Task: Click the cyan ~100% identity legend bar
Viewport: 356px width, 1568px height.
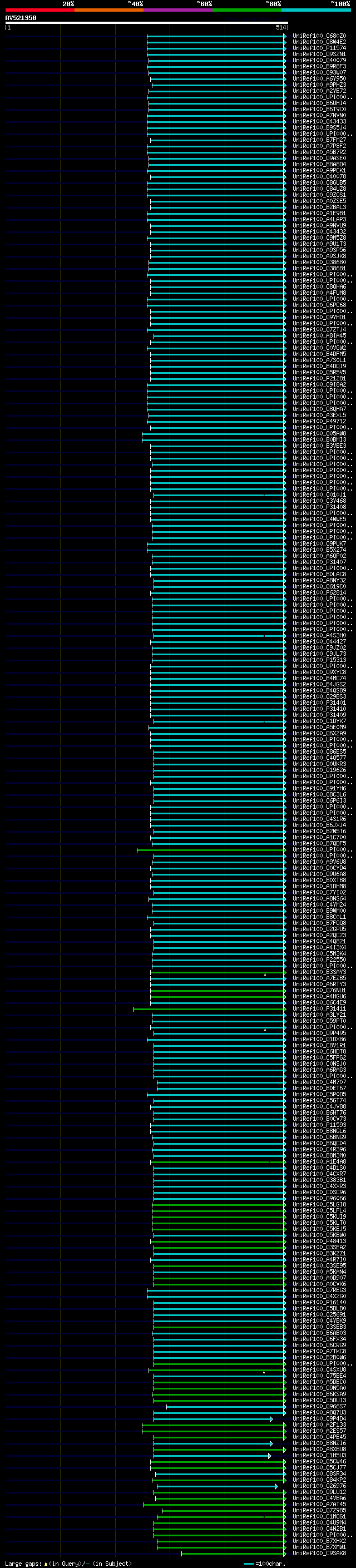Action: pyautogui.click(x=316, y=10)
